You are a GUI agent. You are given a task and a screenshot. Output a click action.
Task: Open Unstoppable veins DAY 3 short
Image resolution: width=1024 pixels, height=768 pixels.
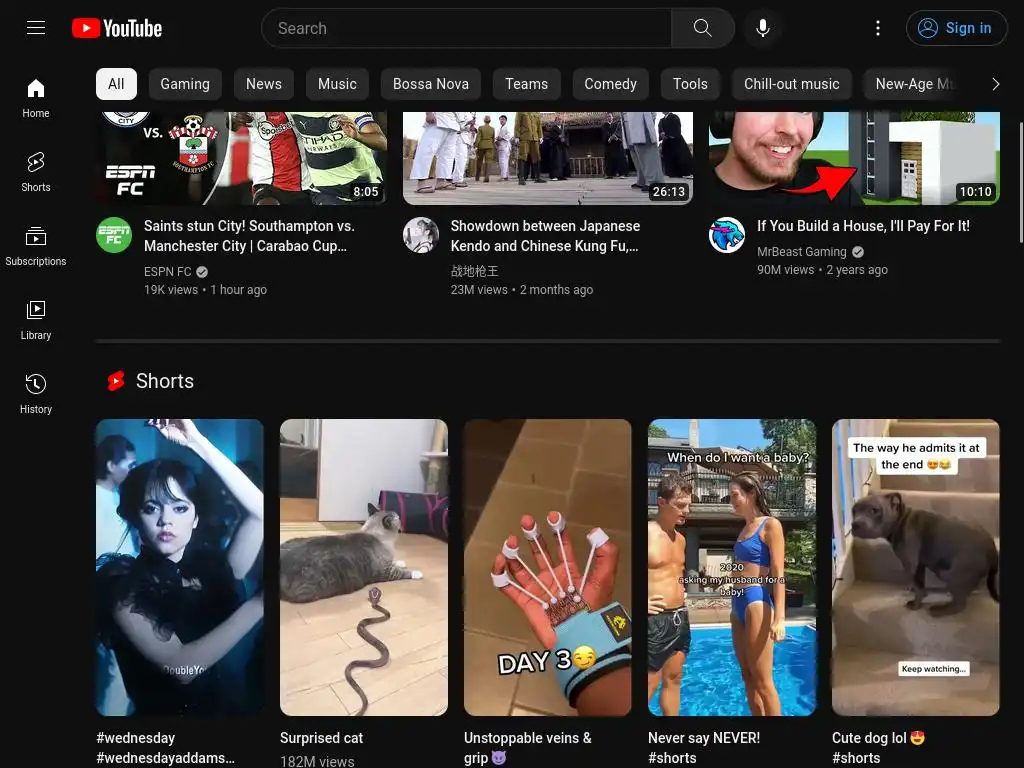(x=548, y=568)
